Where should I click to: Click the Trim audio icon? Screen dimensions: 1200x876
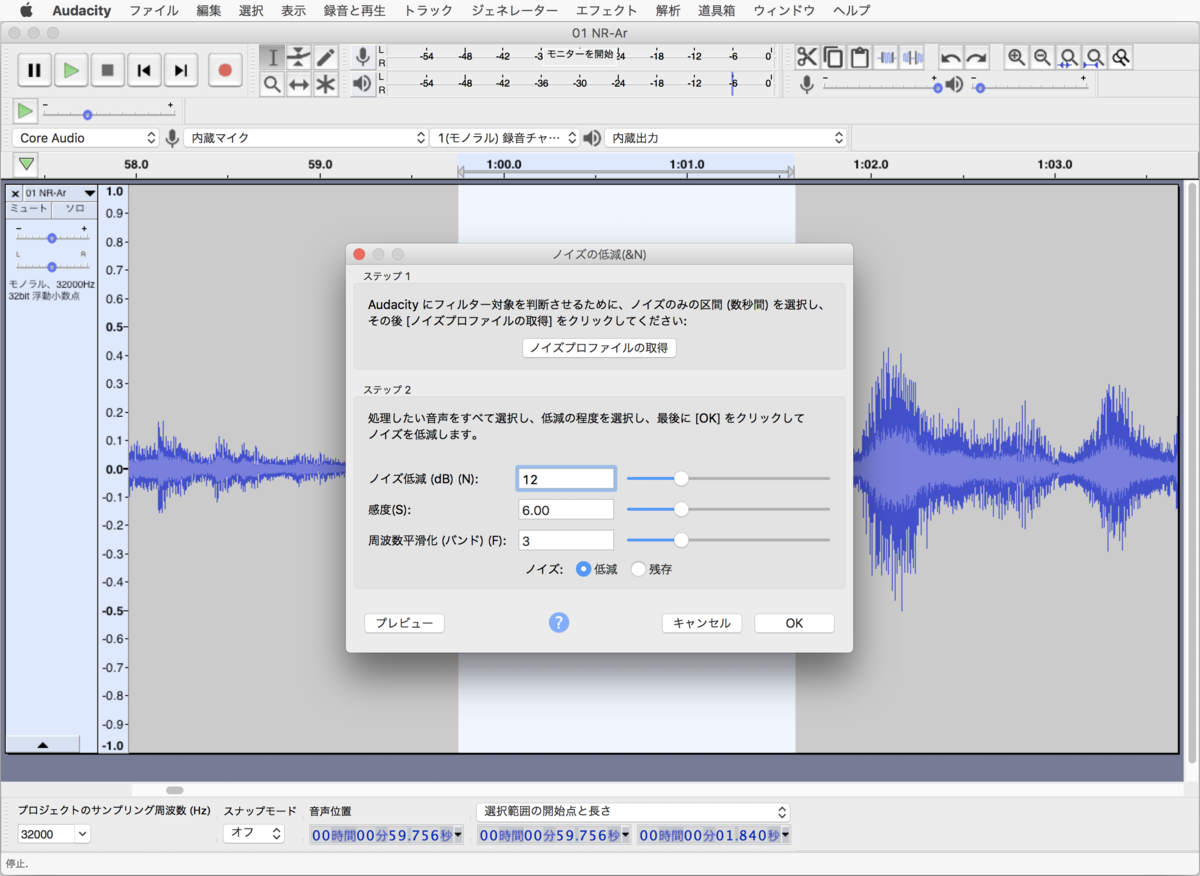[x=886, y=58]
